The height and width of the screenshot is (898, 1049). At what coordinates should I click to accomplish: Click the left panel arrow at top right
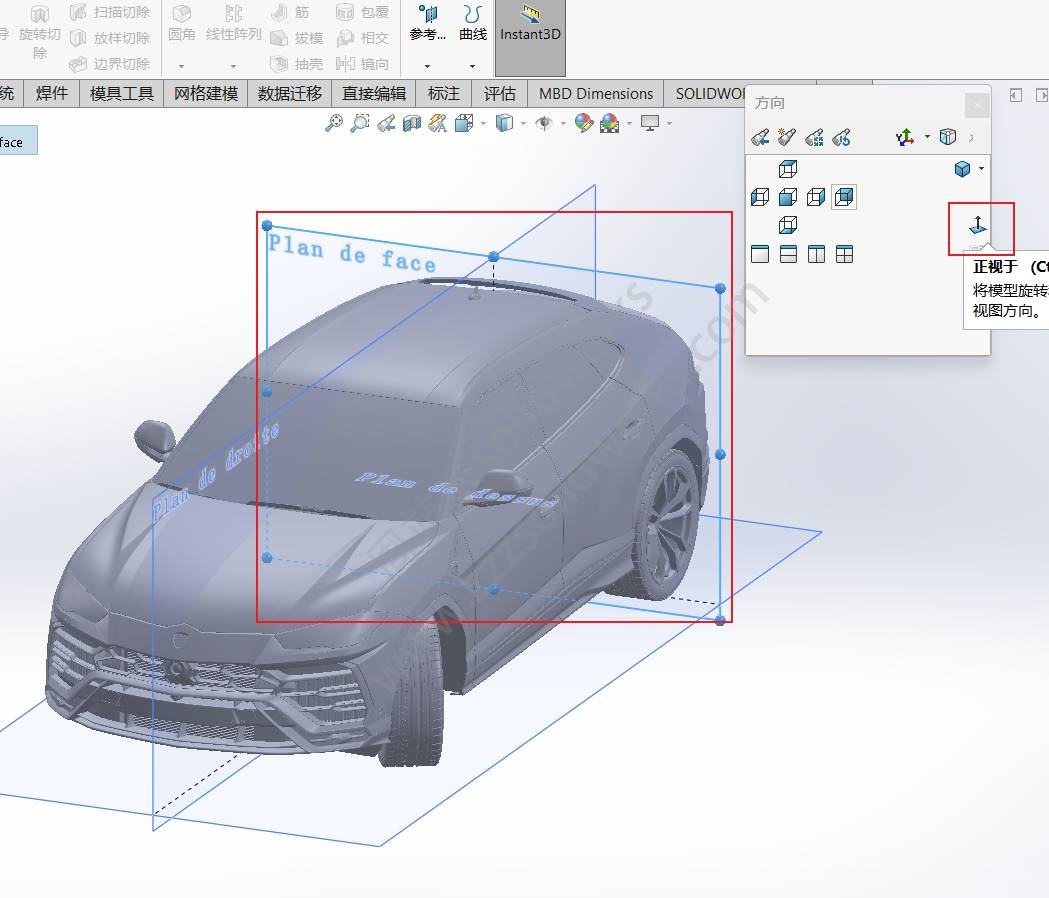click(1016, 95)
